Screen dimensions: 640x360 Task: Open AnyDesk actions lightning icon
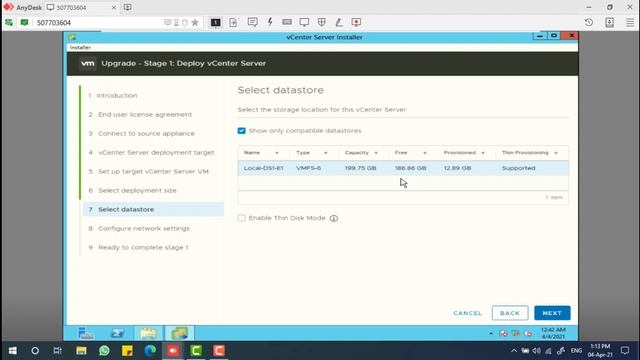pyautogui.click(x=270, y=22)
